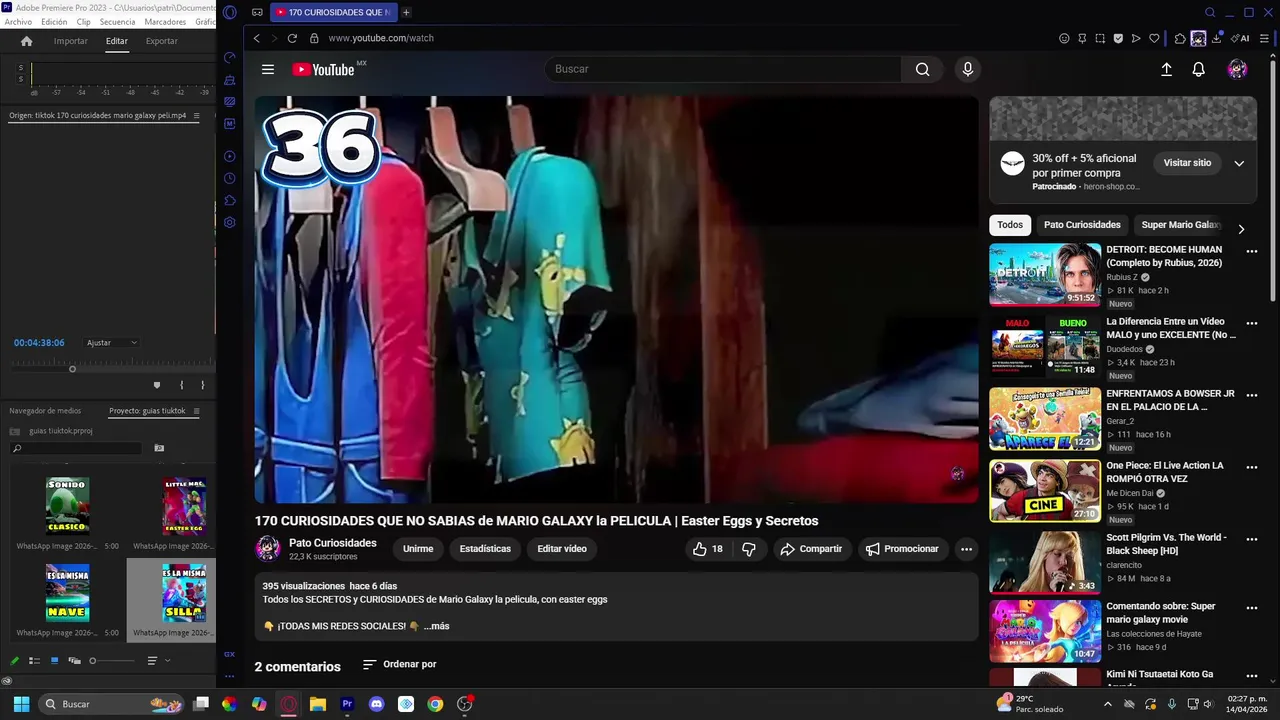Dislike the video with thumbs down
Image resolution: width=1280 pixels, height=720 pixels.
(x=749, y=549)
